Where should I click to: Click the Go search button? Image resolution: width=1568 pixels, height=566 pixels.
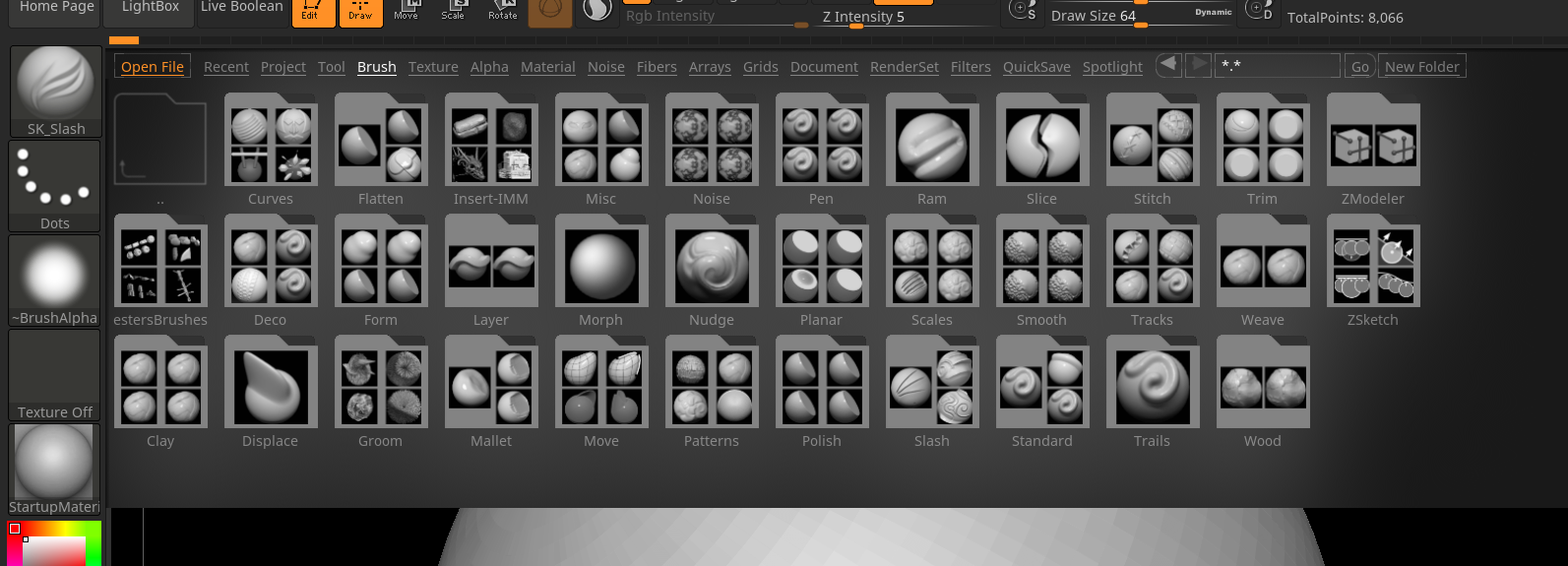pyautogui.click(x=1360, y=67)
